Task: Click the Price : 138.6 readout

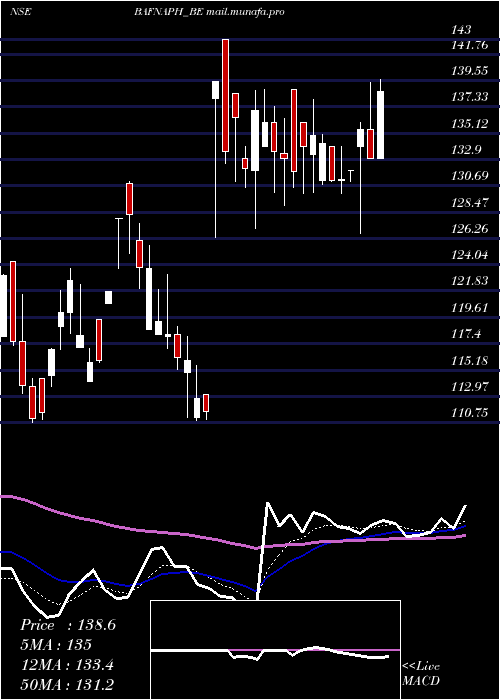Action: tap(68, 625)
